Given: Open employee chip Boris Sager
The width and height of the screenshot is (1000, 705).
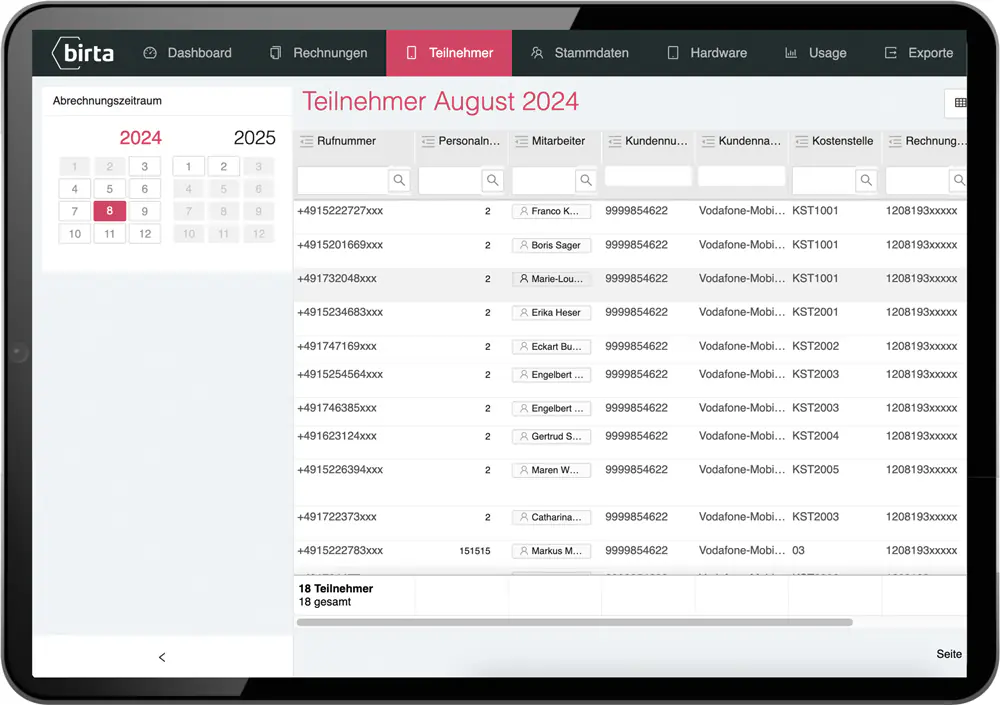Looking at the screenshot, I should (552, 245).
